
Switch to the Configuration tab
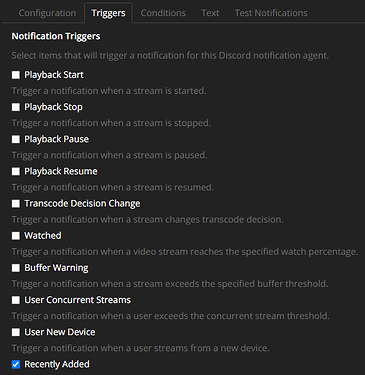(x=47, y=13)
